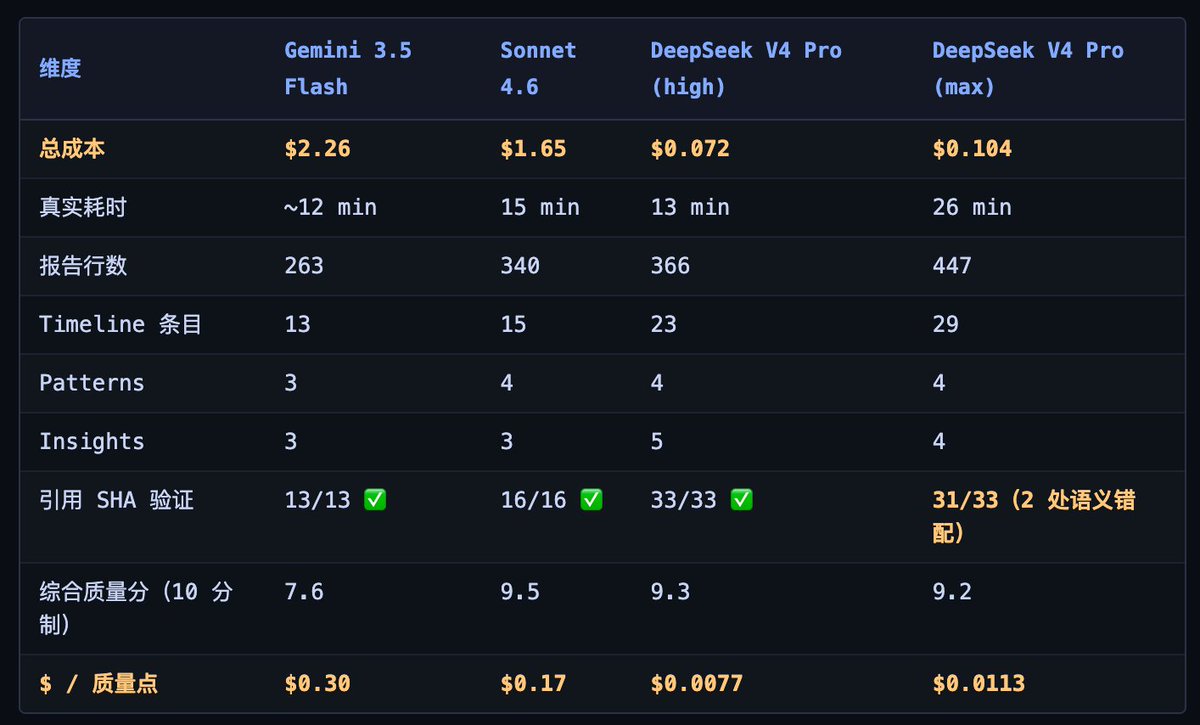This screenshot has width=1200, height=725.
Task: Select the 引用 SHA 验证 row label
Action: 116,500
